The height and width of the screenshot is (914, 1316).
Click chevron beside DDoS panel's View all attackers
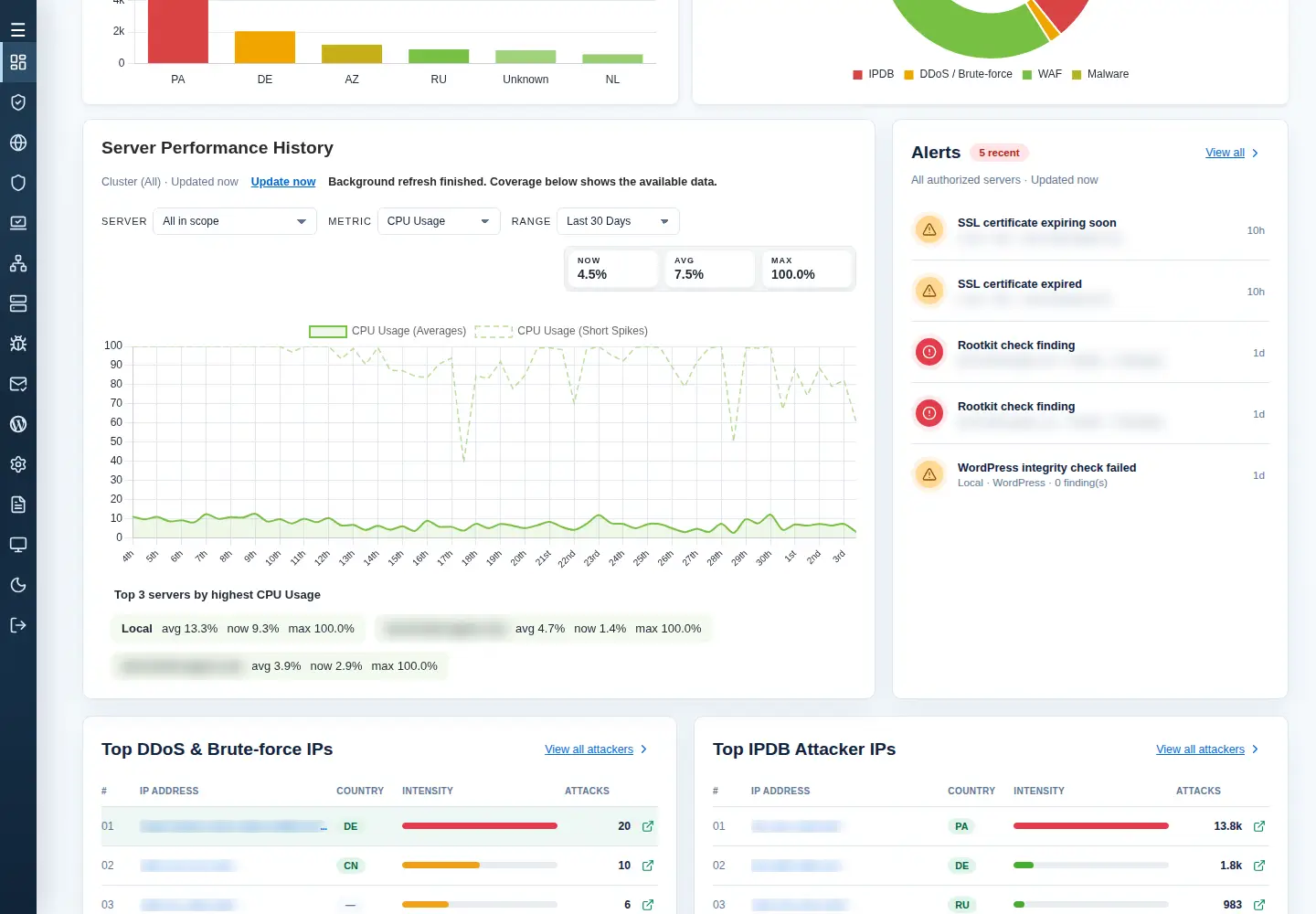point(644,749)
